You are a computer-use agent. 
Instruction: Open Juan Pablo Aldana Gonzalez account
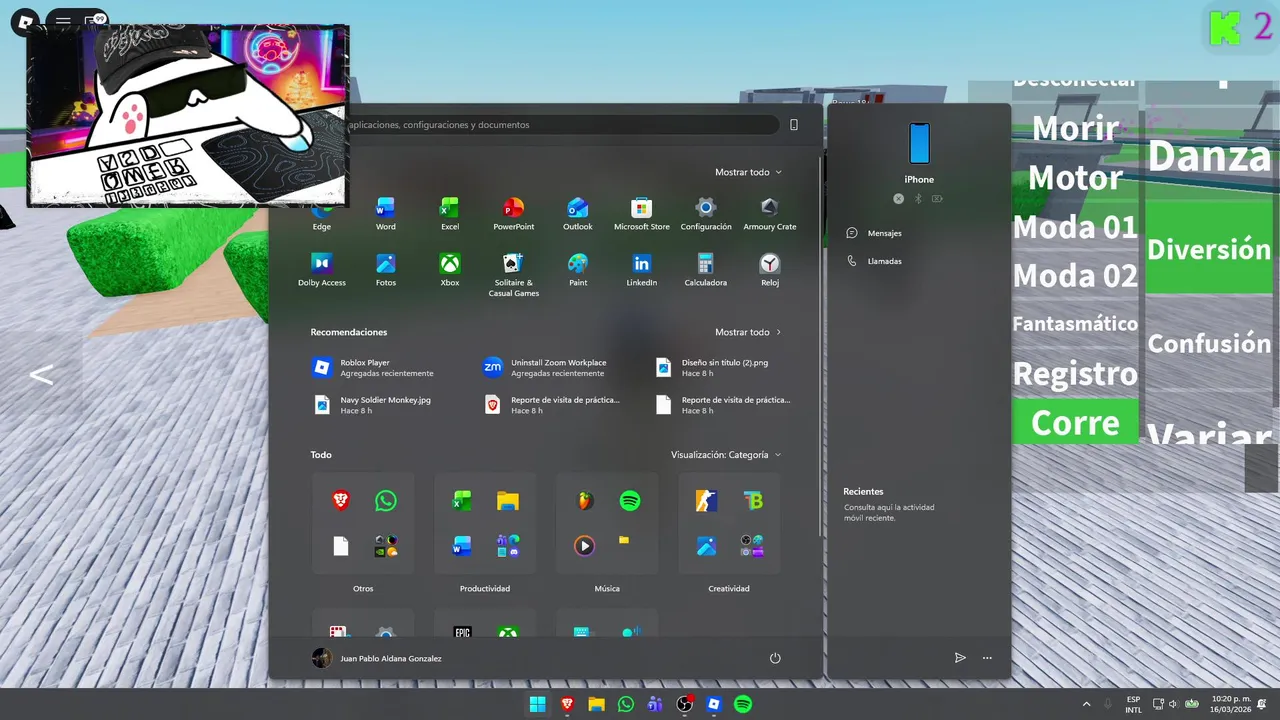pyautogui.click(x=376, y=658)
